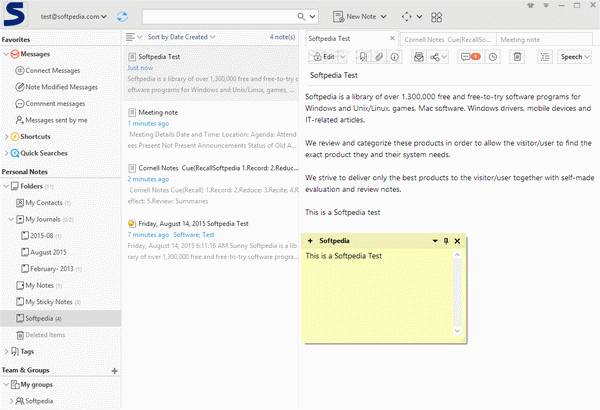Select the My Contacts folder
600x410 pixels.
(44, 203)
